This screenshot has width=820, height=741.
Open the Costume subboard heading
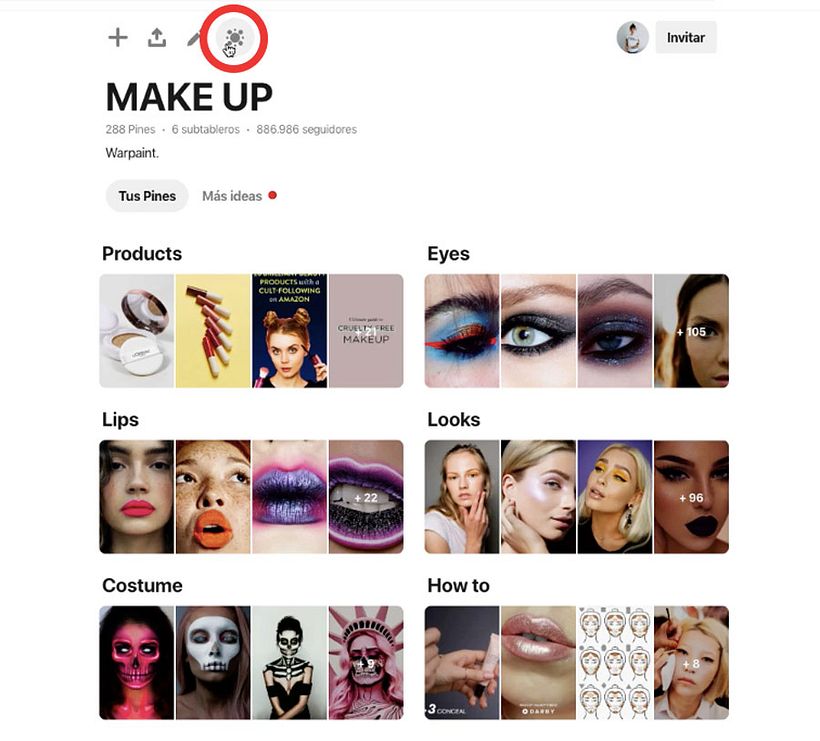tap(142, 585)
